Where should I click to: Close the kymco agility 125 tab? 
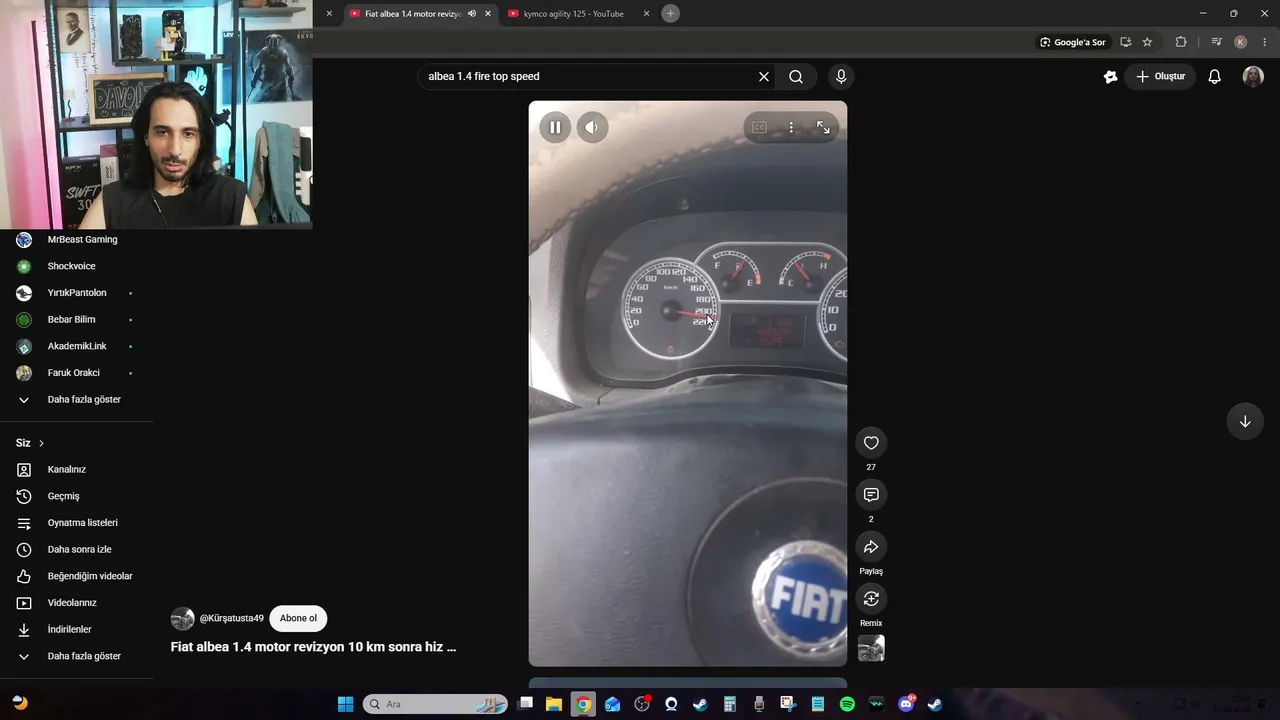click(x=646, y=14)
